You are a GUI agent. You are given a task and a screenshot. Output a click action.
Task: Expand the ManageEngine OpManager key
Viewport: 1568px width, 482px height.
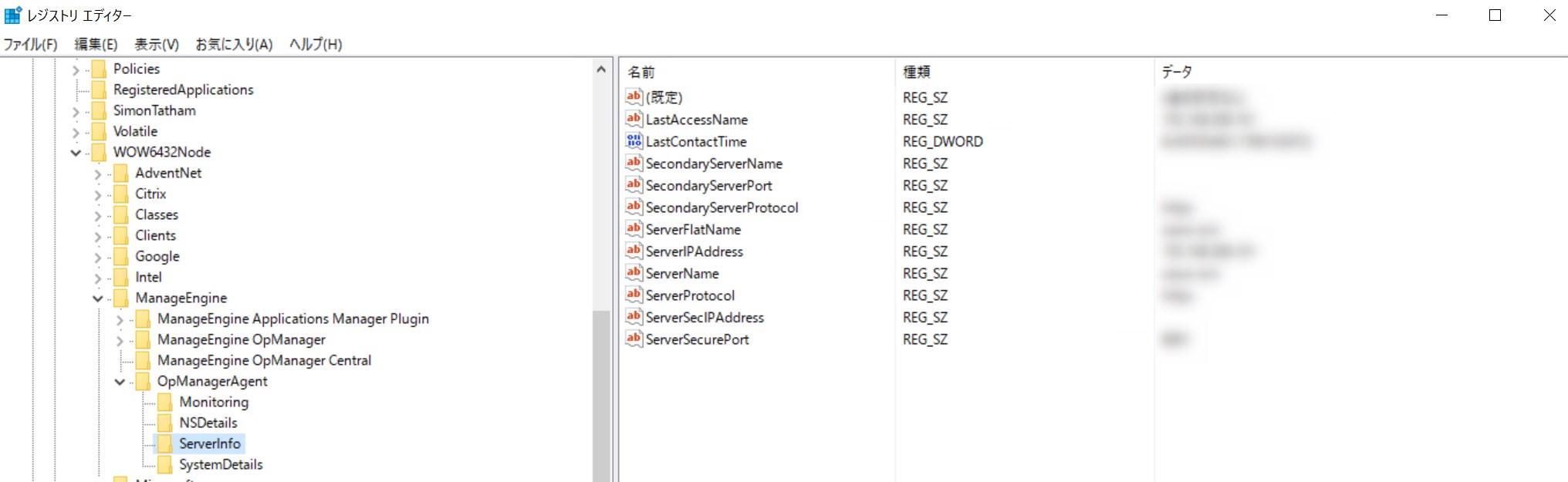(x=120, y=340)
